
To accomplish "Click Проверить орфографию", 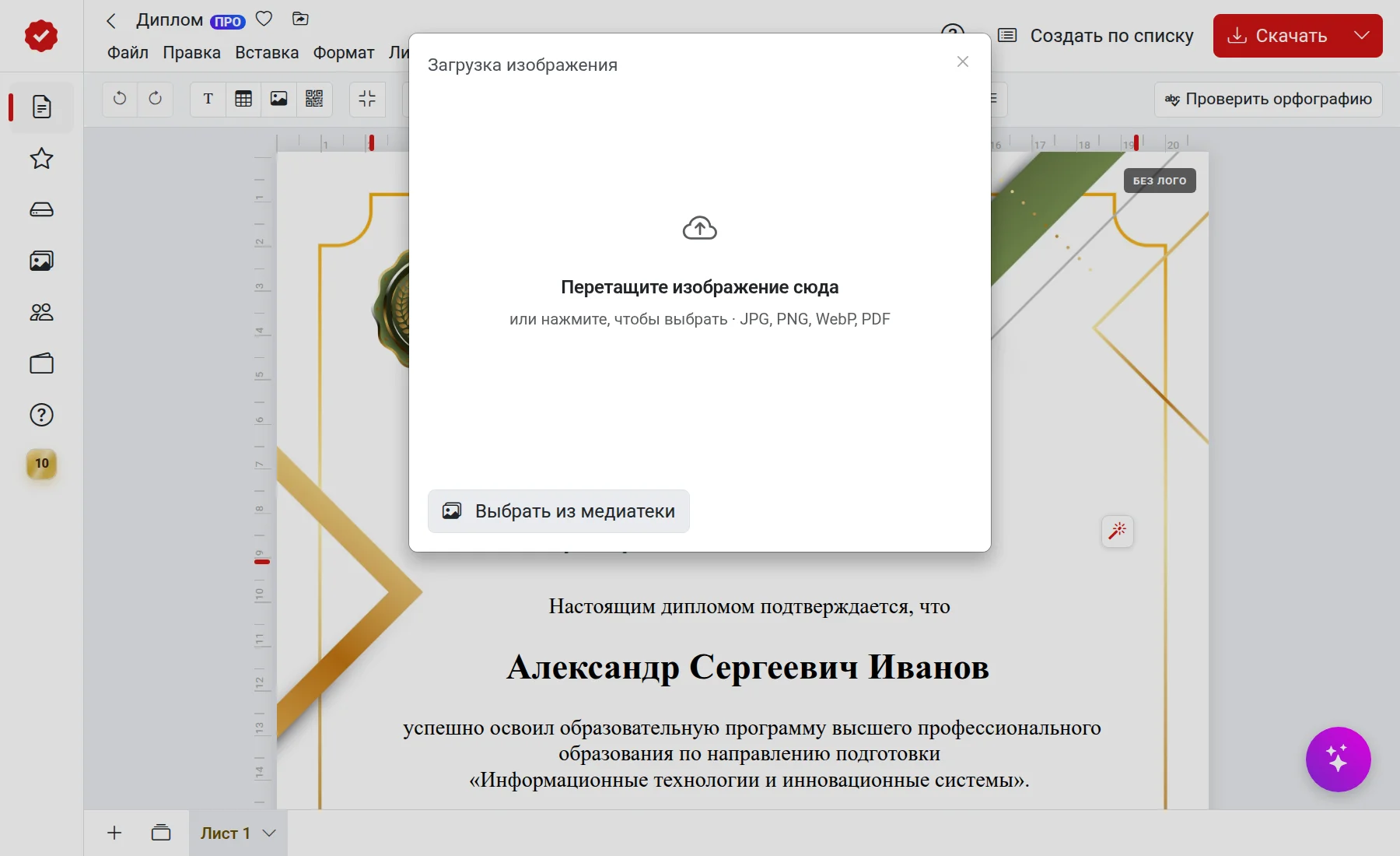I will (x=1269, y=100).
